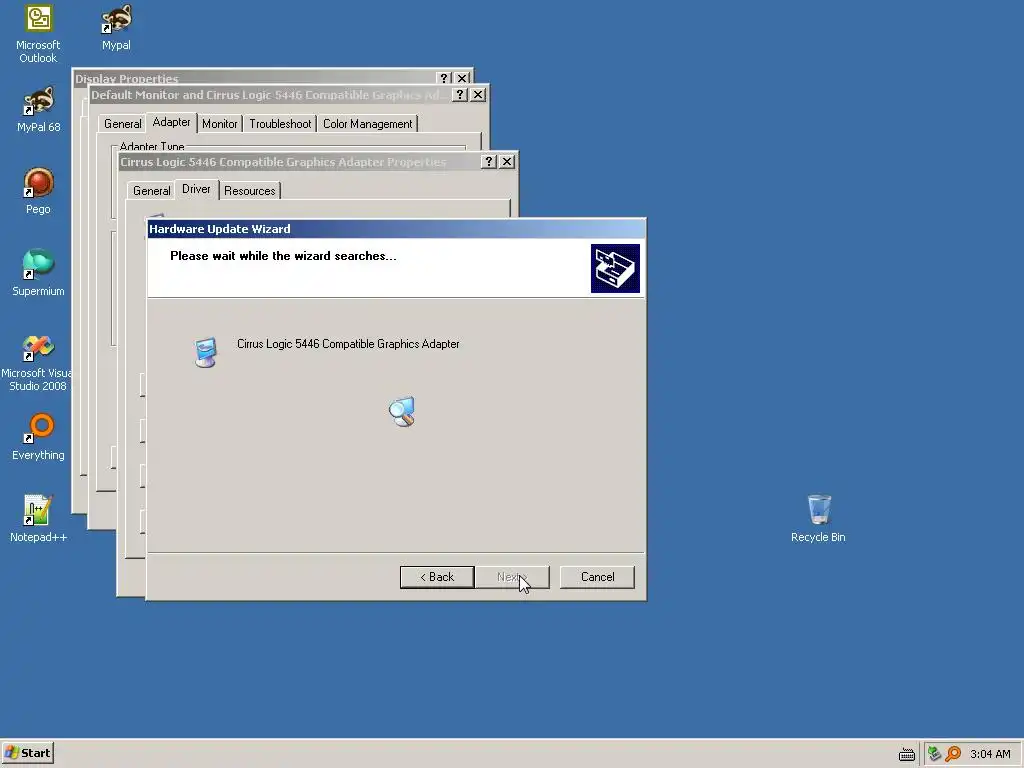1024x768 pixels.
Task: Click help button in Cirrus Logic adapter properties
Action: pos(488,162)
